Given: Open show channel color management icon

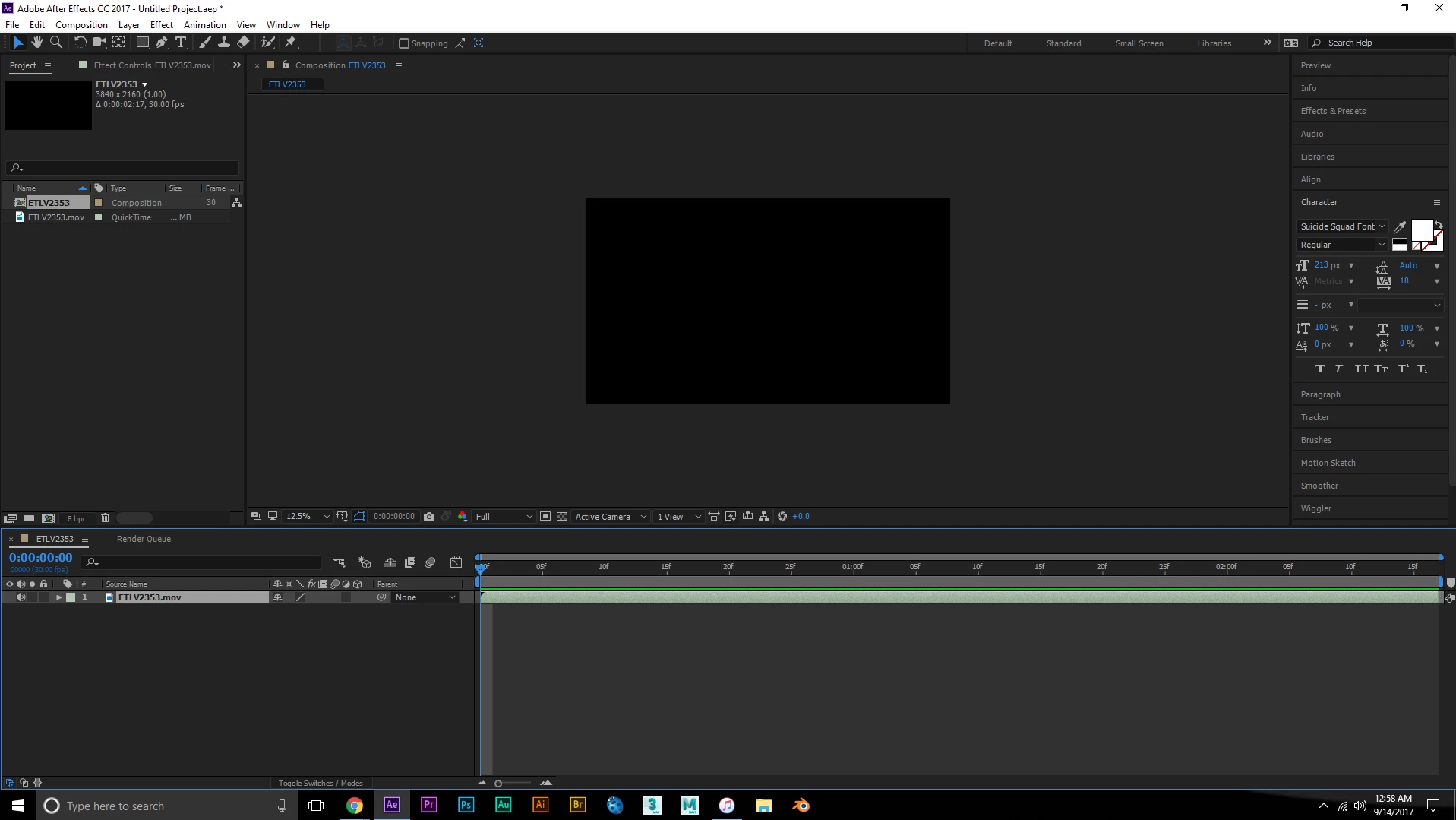Looking at the screenshot, I should tap(462, 517).
